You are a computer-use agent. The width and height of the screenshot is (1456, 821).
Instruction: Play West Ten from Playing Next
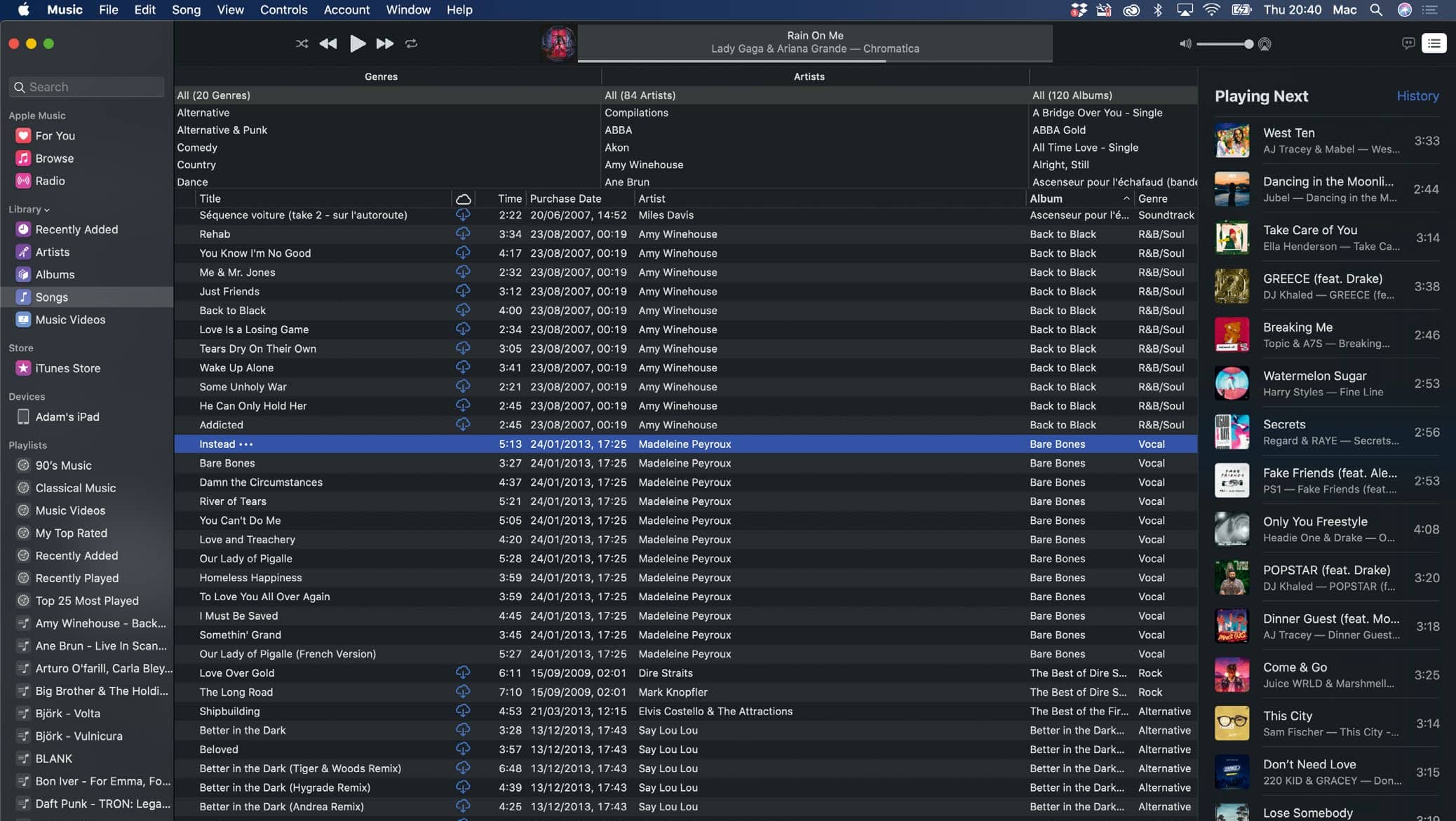click(1327, 141)
